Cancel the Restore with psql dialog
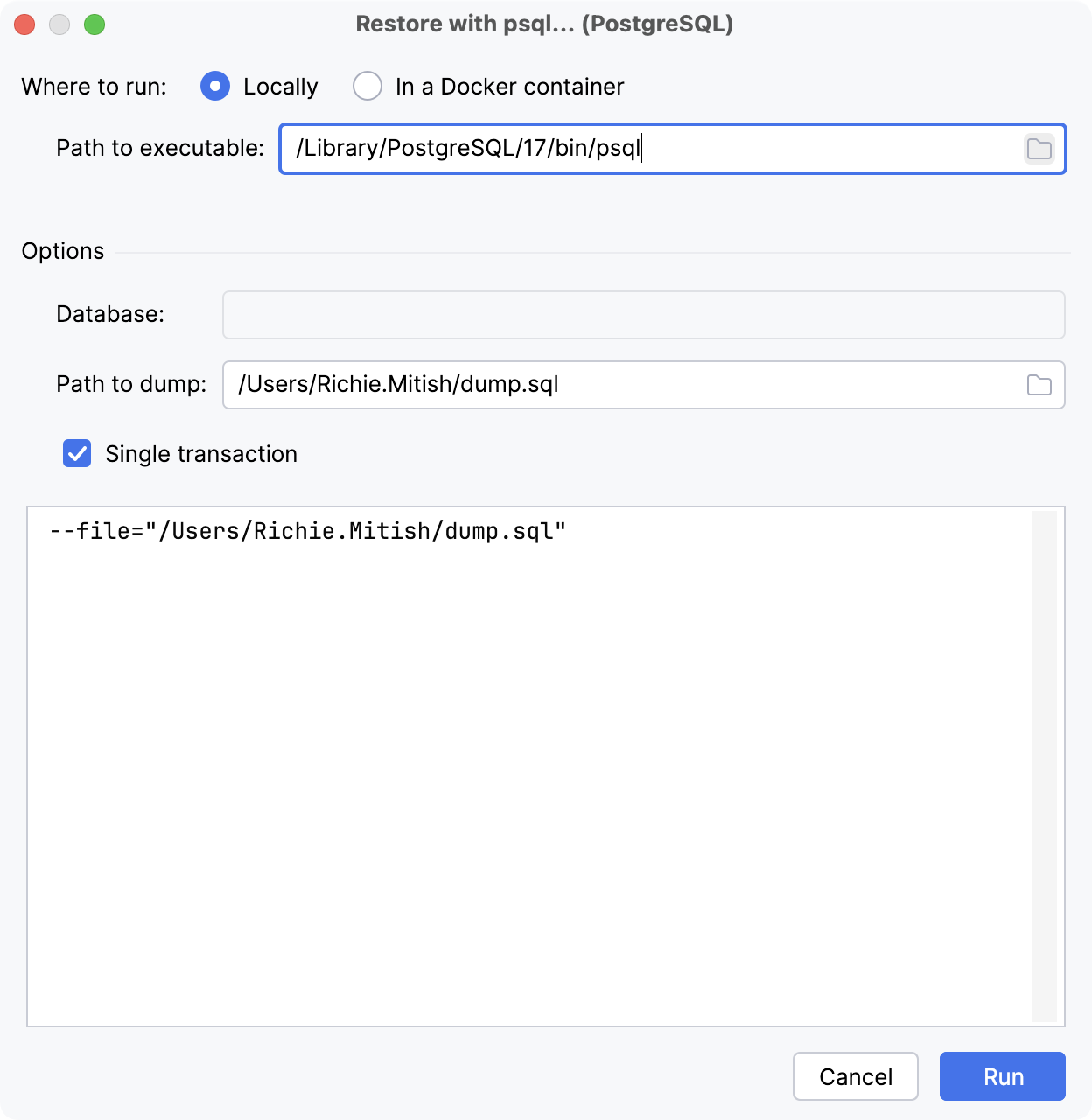The height and width of the screenshot is (1120, 1092). pyautogui.click(x=855, y=1076)
